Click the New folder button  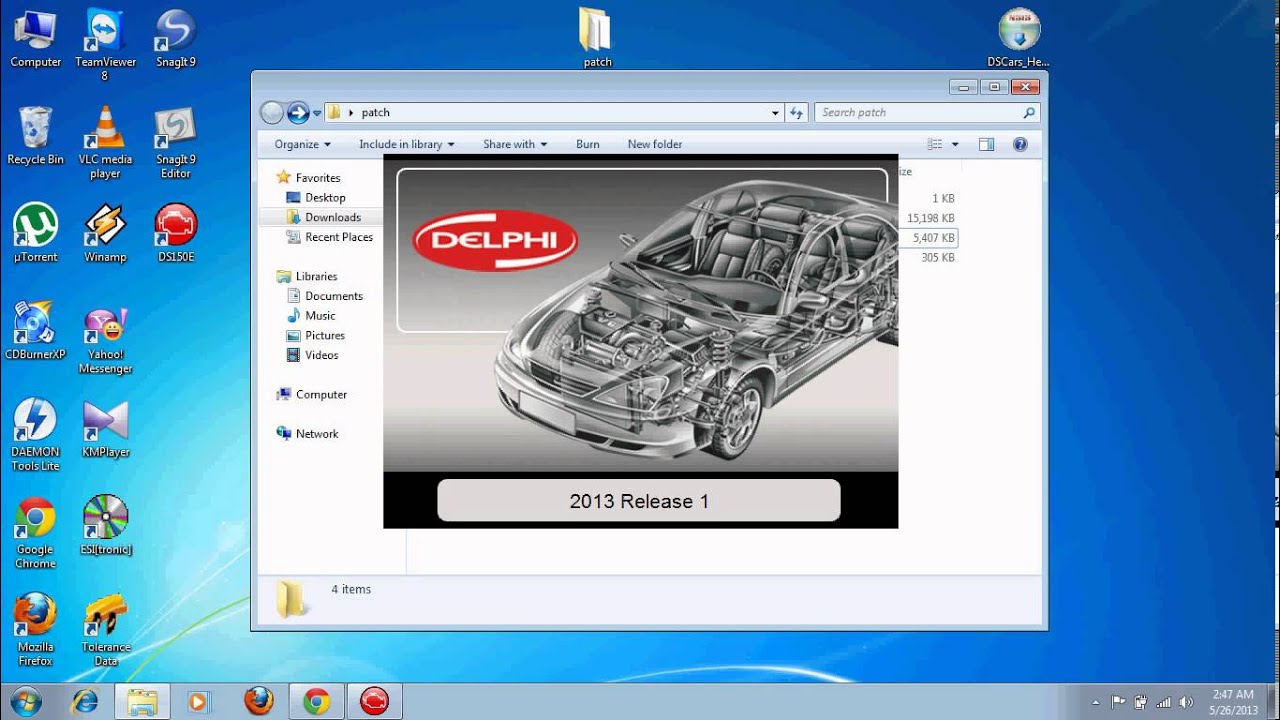click(654, 144)
